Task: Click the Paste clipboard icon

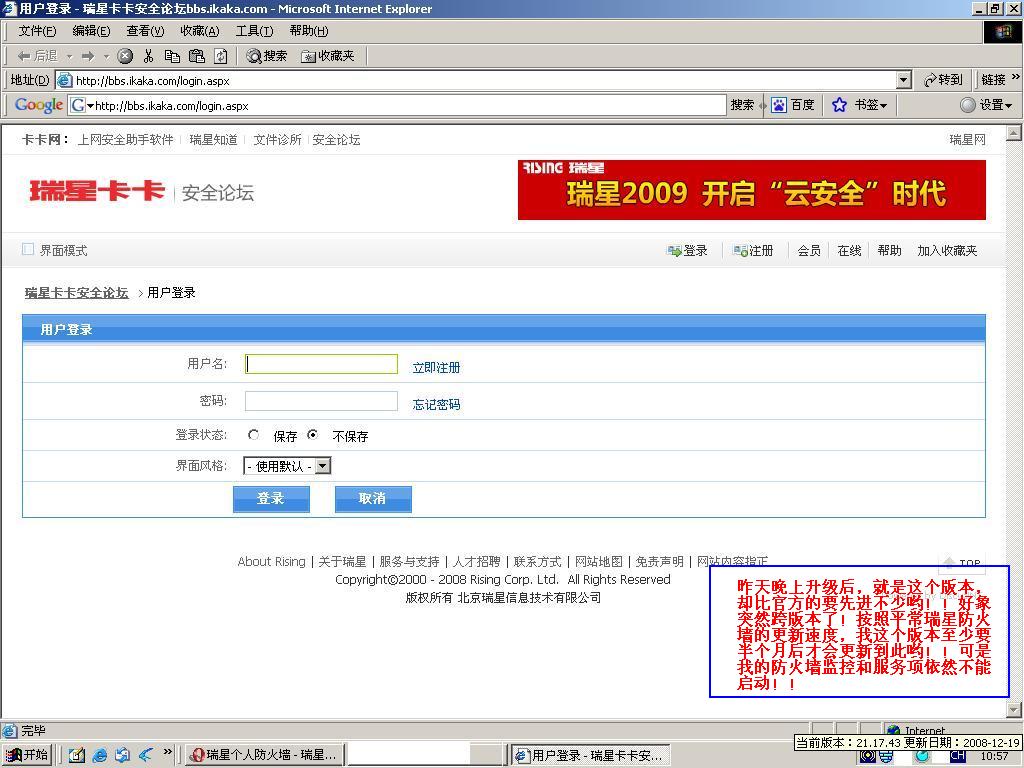Action: tap(197, 56)
